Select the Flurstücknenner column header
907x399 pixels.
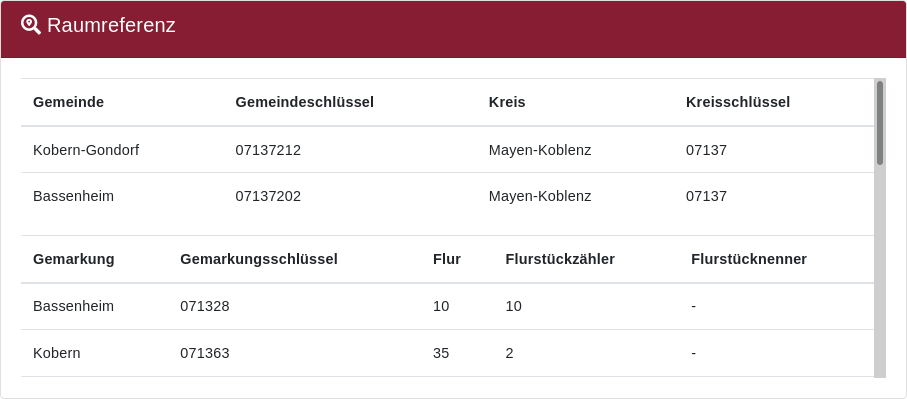coord(749,259)
